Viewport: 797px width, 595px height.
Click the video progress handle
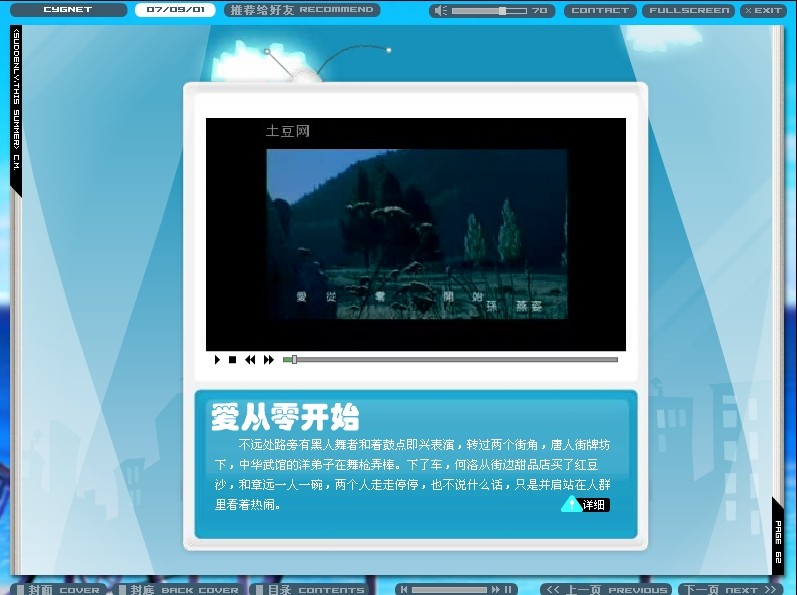pos(294,360)
